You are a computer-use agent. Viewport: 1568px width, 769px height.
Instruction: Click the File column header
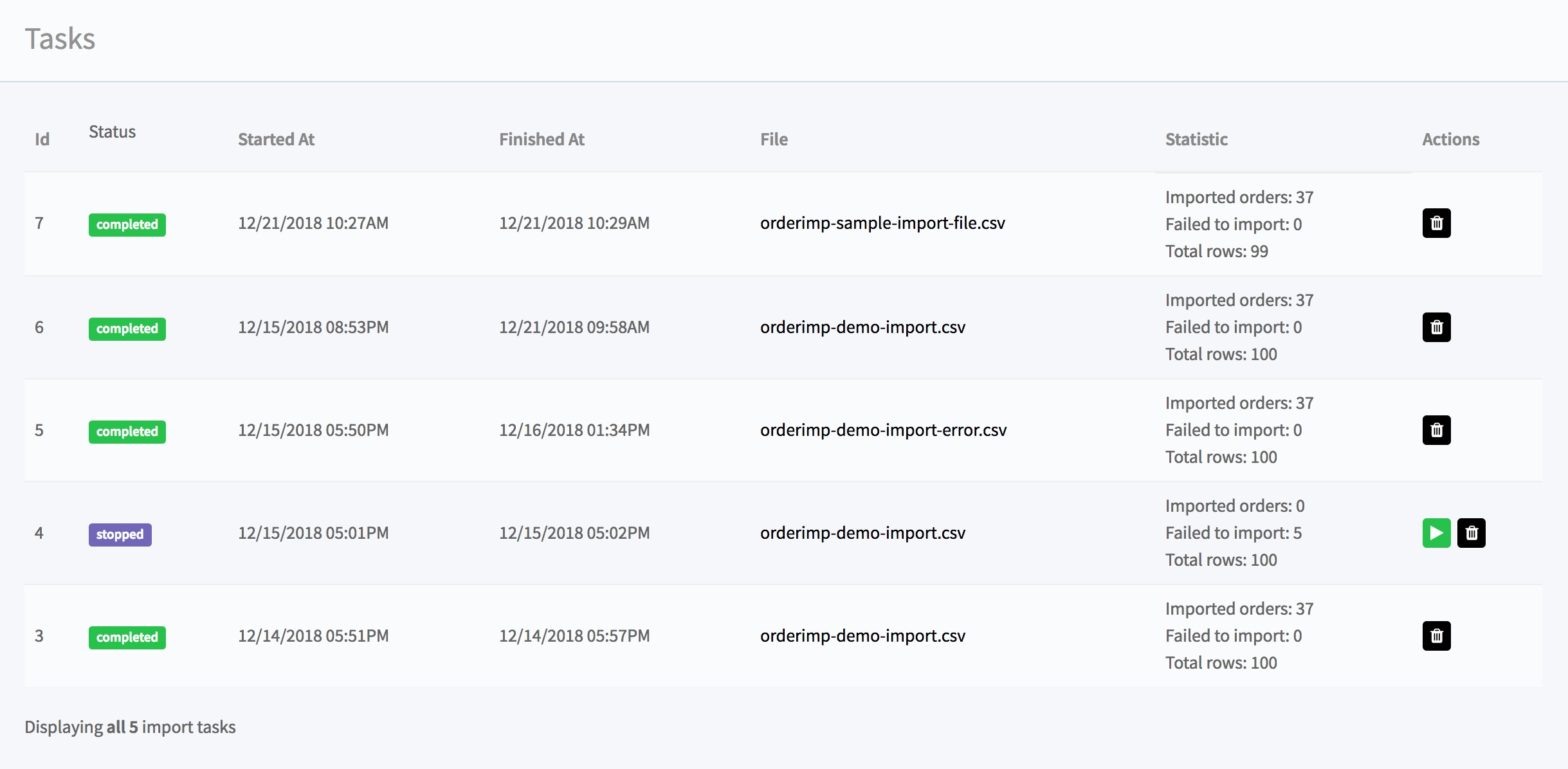[774, 140]
